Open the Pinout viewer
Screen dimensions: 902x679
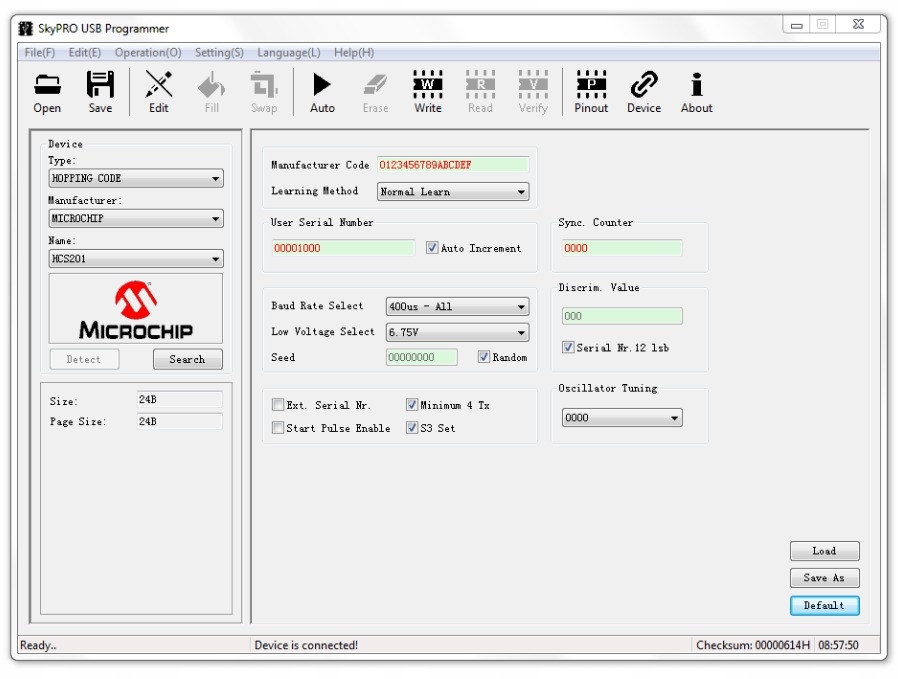click(591, 90)
